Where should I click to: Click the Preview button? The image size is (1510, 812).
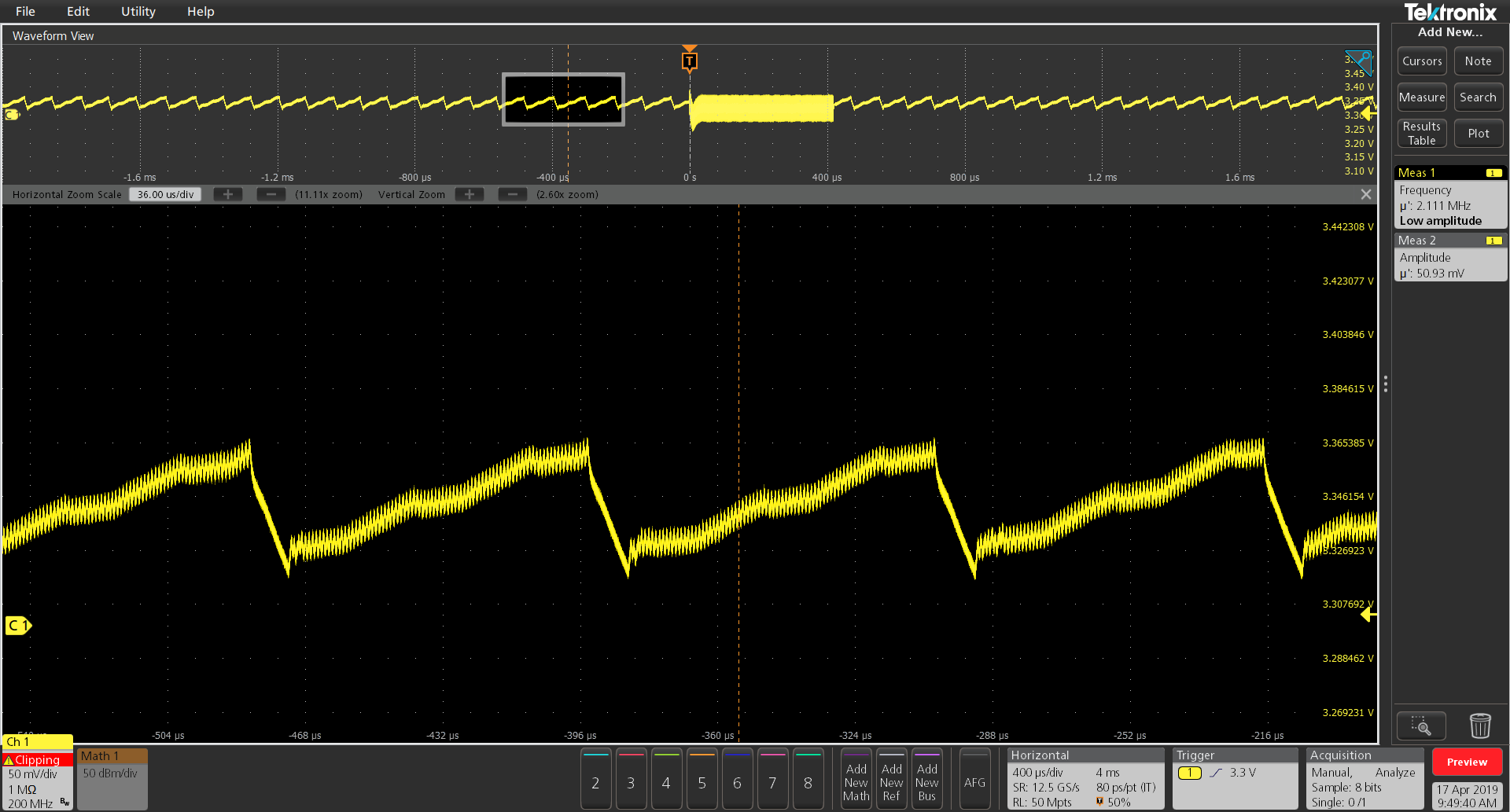pyautogui.click(x=1466, y=761)
